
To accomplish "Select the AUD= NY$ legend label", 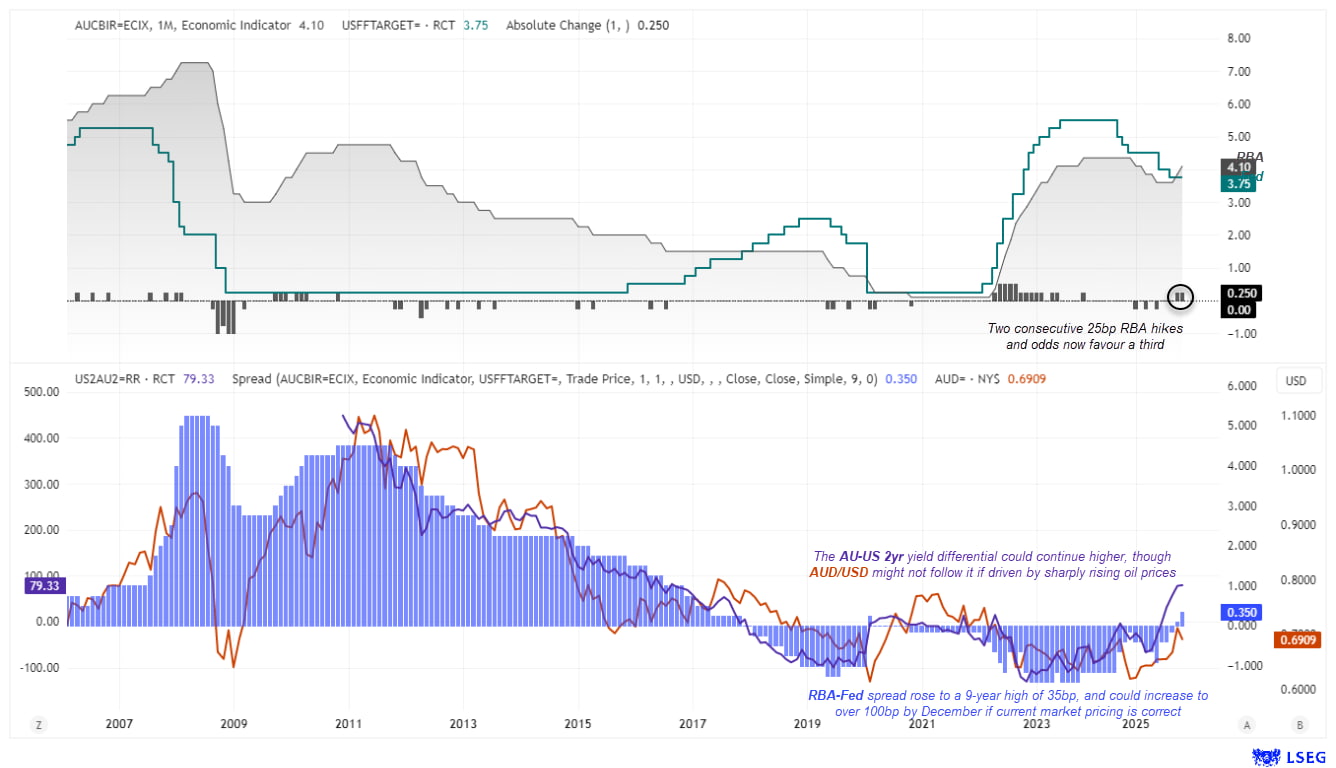I will [x=965, y=379].
